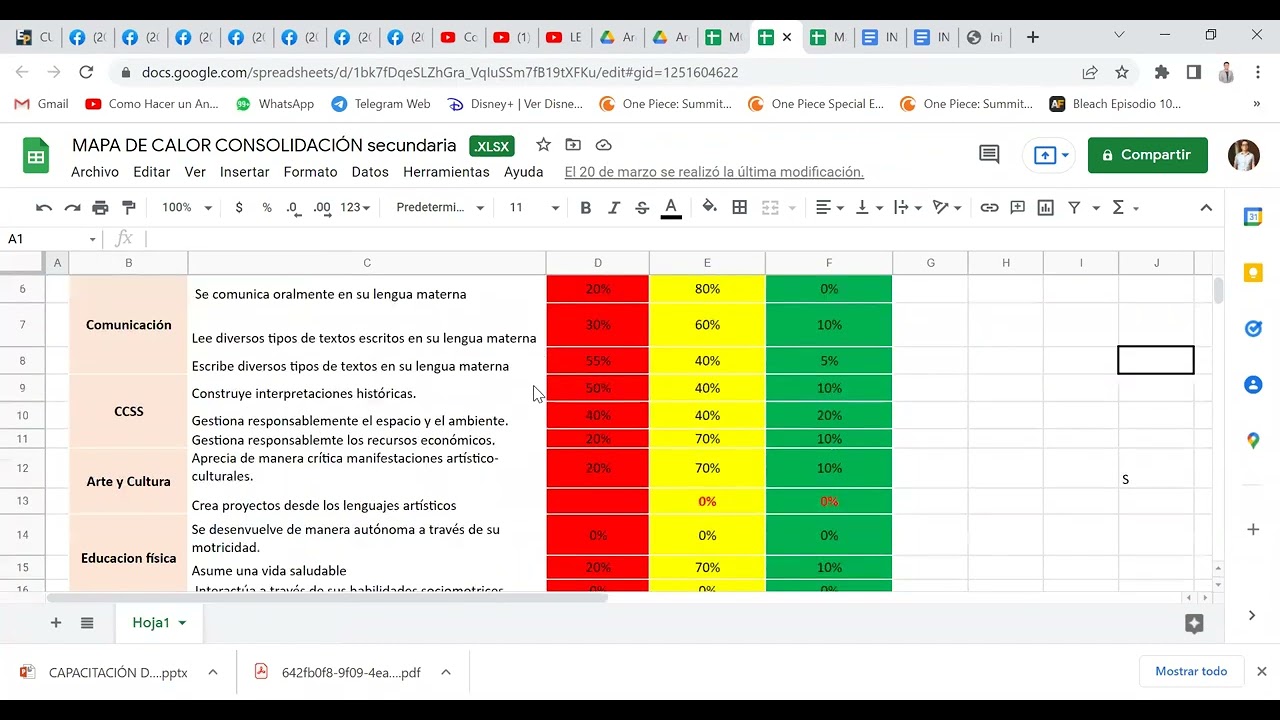
Task: Expand the Hoja1 sheet tab menu
Action: pyautogui.click(x=184, y=622)
